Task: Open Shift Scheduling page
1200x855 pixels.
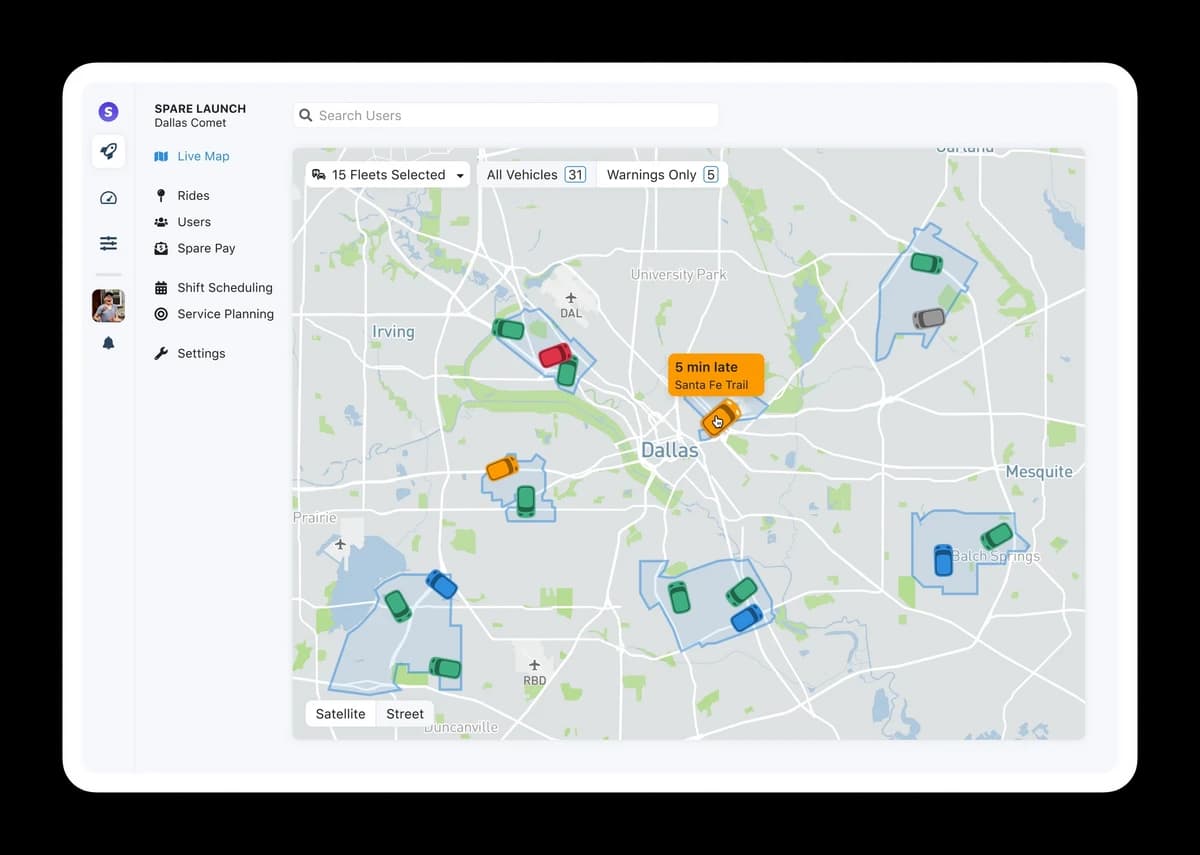Action: click(x=224, y=288)
